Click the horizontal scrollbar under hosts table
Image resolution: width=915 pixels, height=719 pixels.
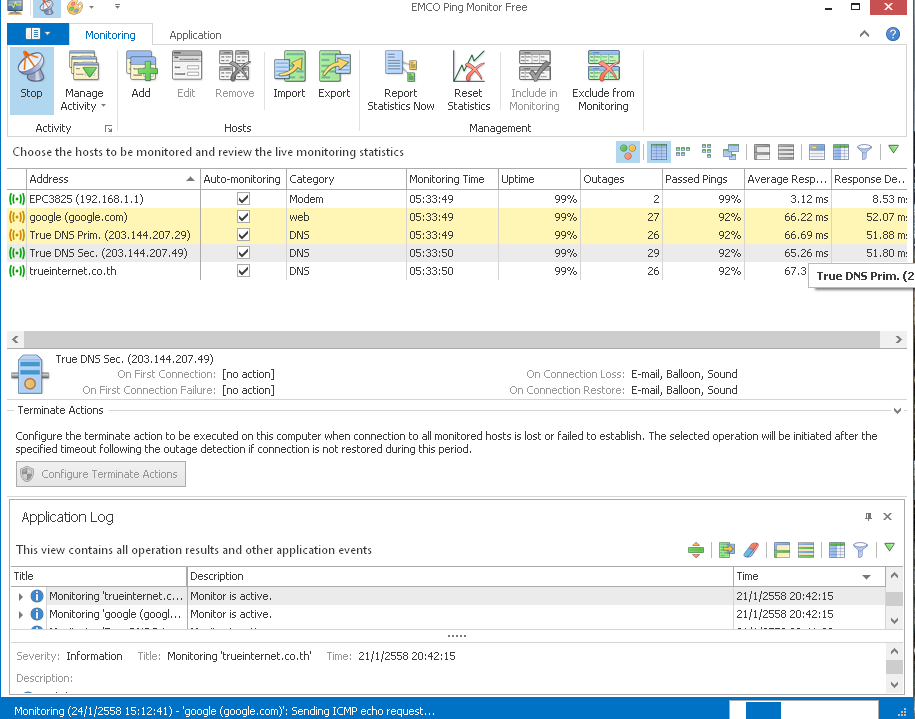(x=450, y=340)
